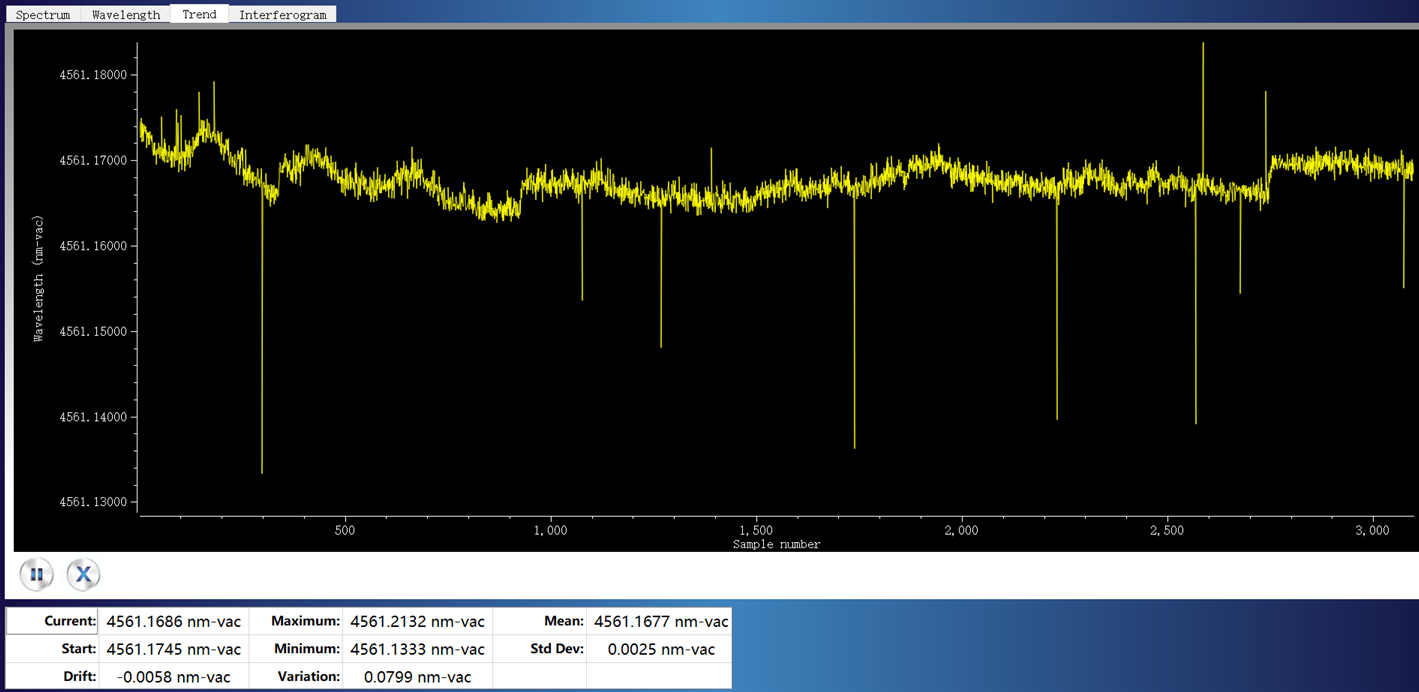
Task: Click the Mean wavelength value cell
Action: tap(660, 621)
